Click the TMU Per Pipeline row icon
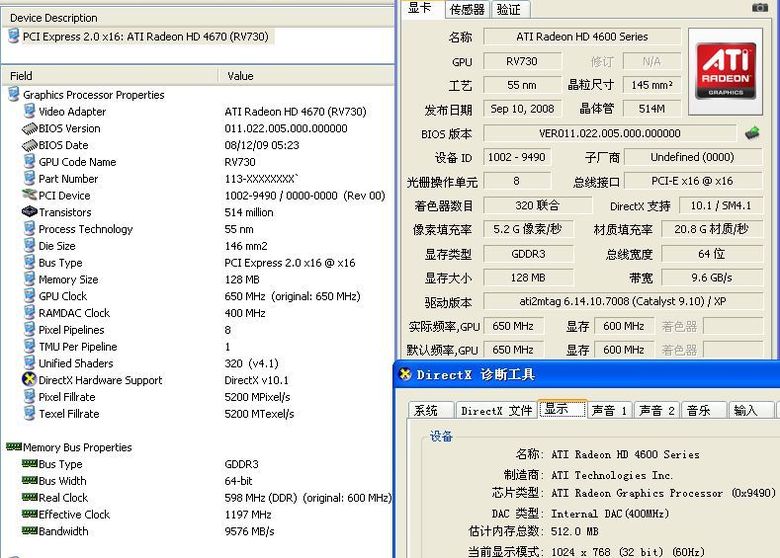This screenshot has width=780, height=558. (29, 346)
